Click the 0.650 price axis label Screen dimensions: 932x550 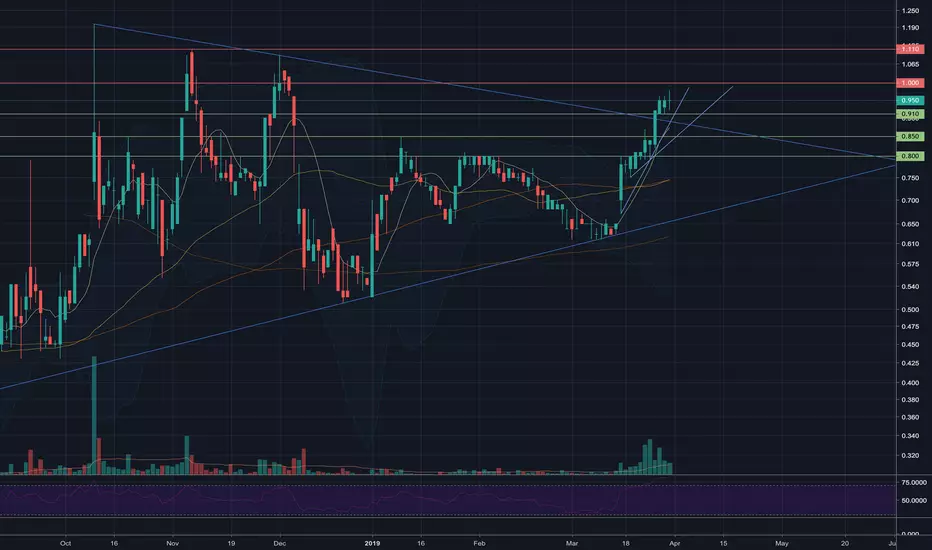coord(910,224)
